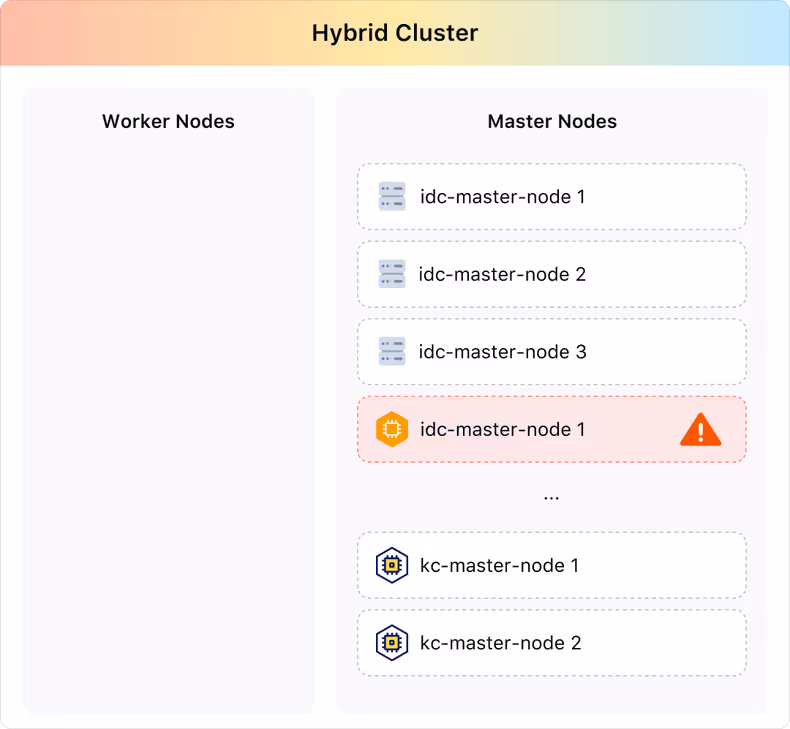Click the server icon beside idc-master-node 3
Image resolution: width=790 pixels, height=729 pixels.
pyautogui.click(x=391, y=351)
